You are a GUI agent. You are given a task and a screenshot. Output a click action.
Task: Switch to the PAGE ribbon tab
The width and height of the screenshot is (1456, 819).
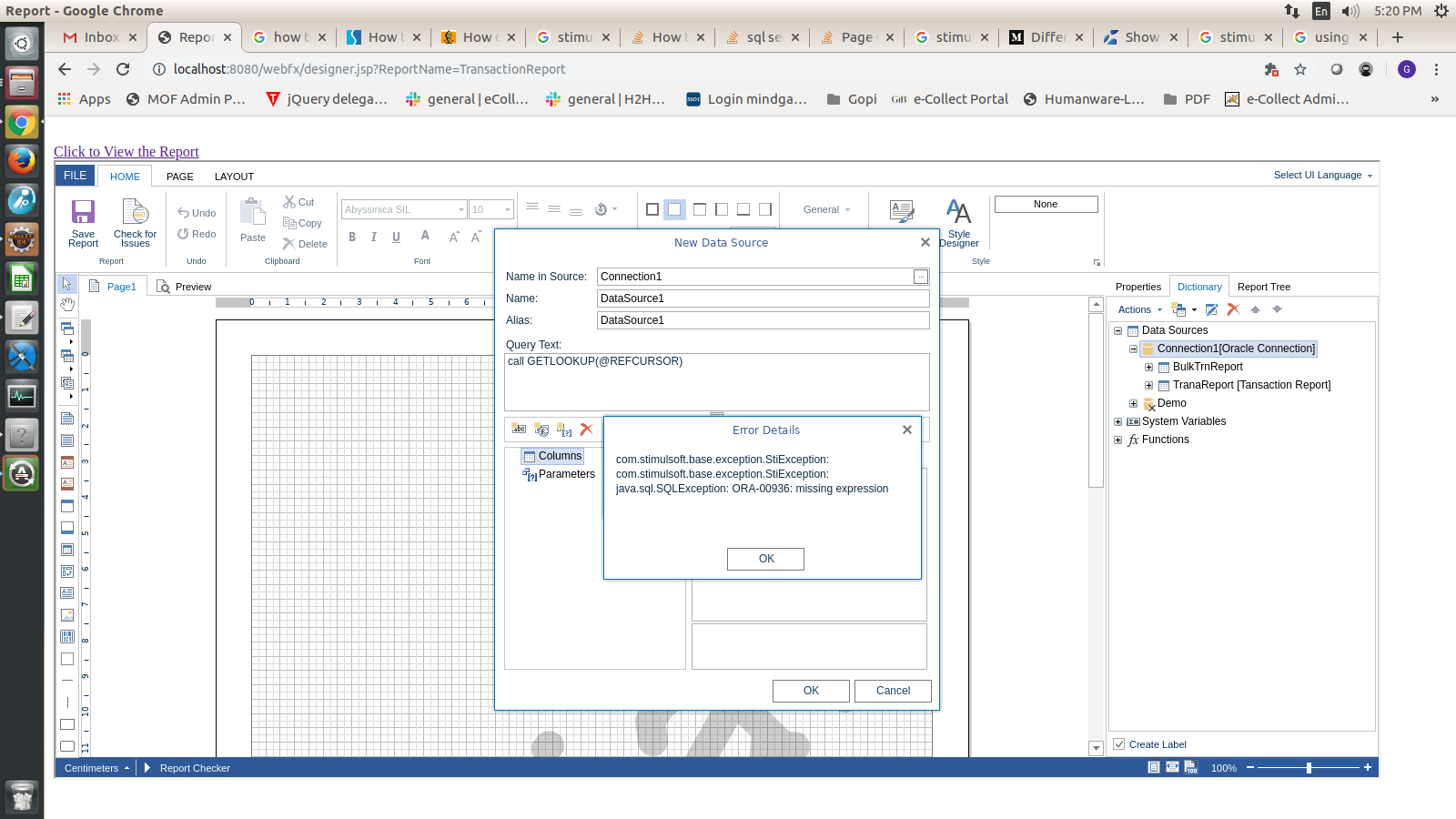179,177
